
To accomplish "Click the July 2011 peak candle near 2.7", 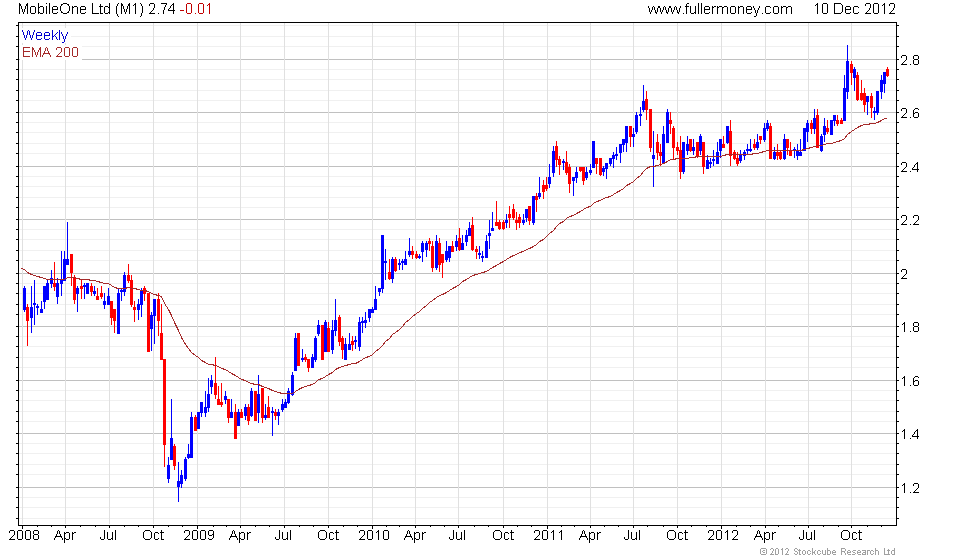I will tap(643, 100).
